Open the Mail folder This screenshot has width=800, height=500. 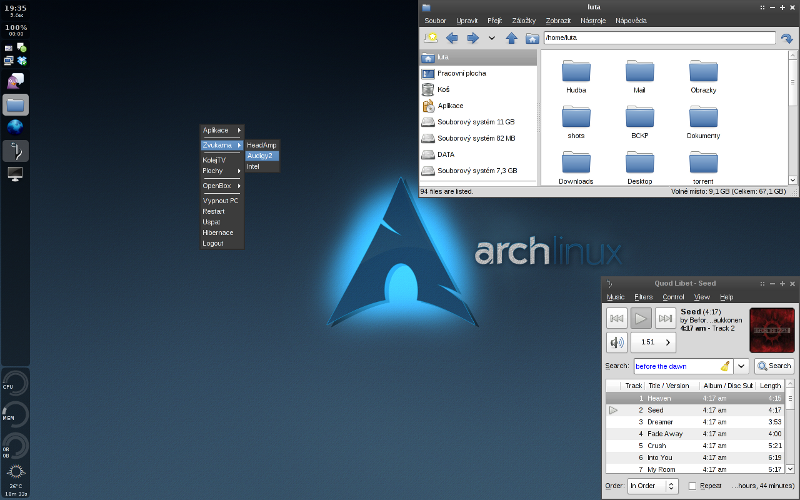tap(639, 77)
